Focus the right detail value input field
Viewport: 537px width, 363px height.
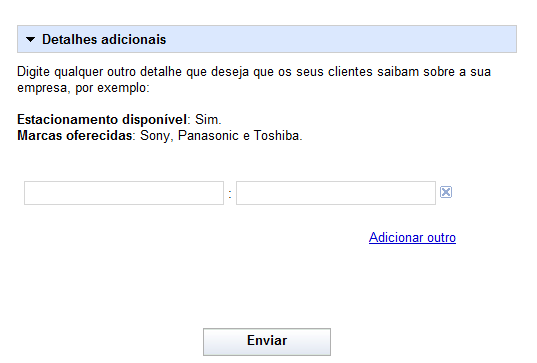[336, 193]
